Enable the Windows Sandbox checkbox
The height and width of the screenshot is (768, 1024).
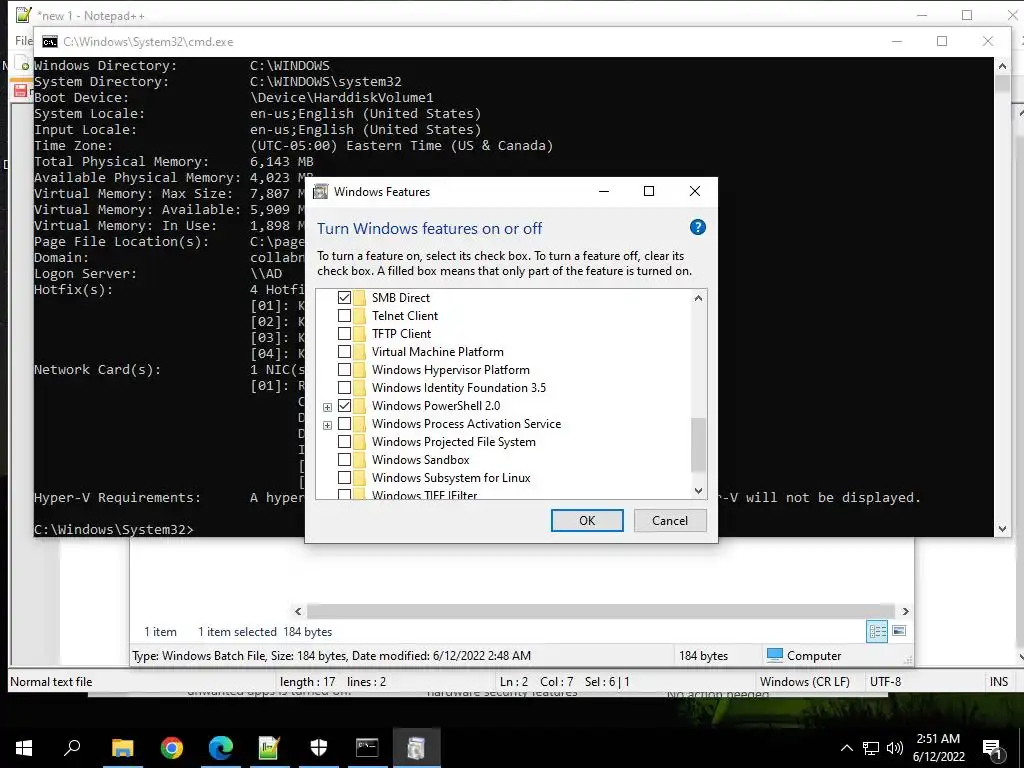tap(344, 460)
